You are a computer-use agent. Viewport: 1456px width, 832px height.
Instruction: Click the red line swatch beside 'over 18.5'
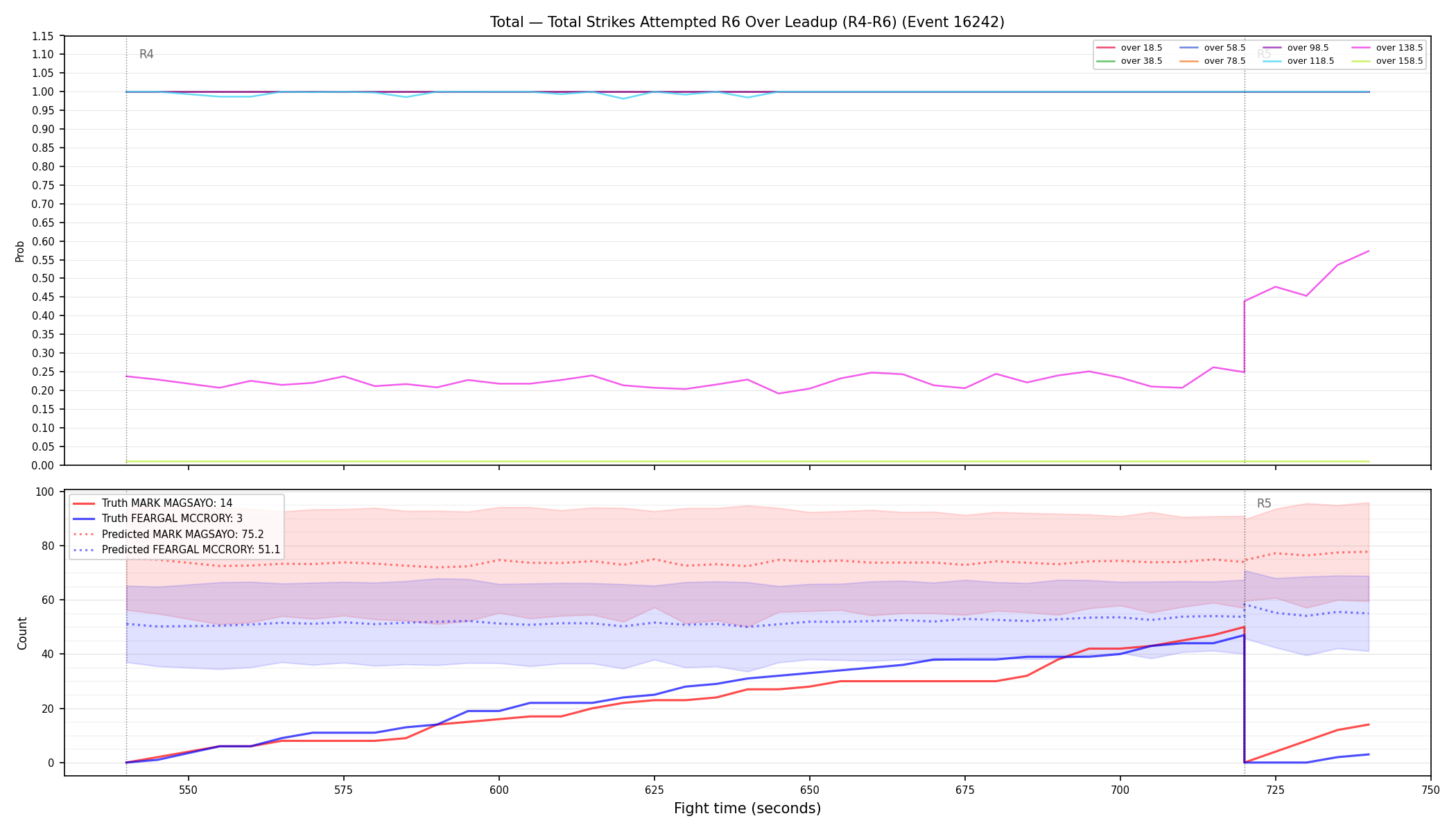pyautogui.click(x=1106, y=48)
